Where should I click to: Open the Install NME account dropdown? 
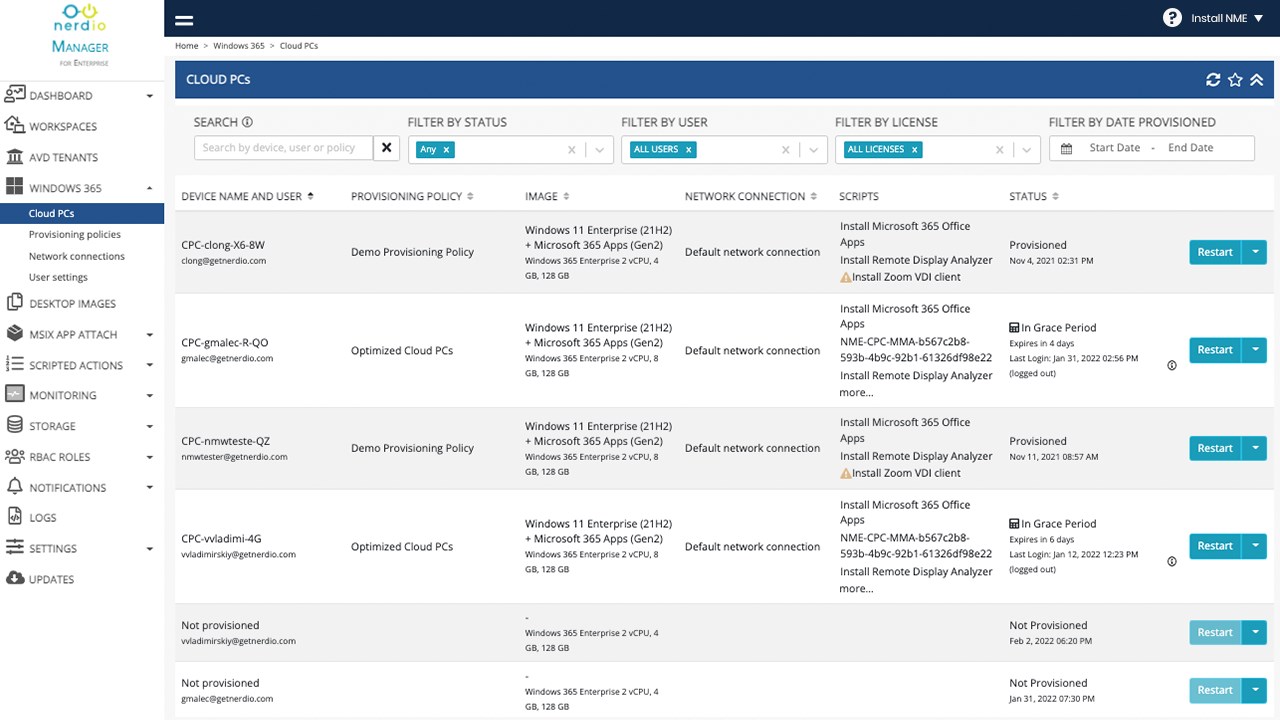[1227, 18]
